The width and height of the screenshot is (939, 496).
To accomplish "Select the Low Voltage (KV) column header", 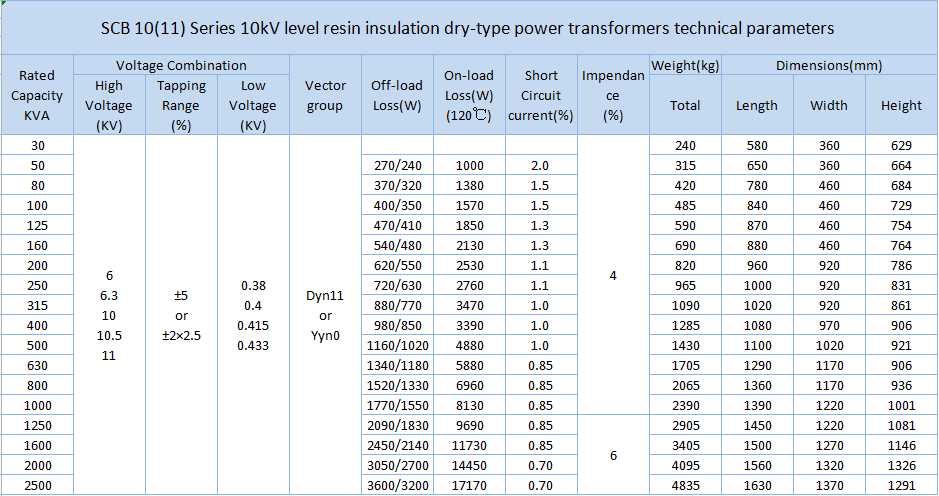I will 253,106.
